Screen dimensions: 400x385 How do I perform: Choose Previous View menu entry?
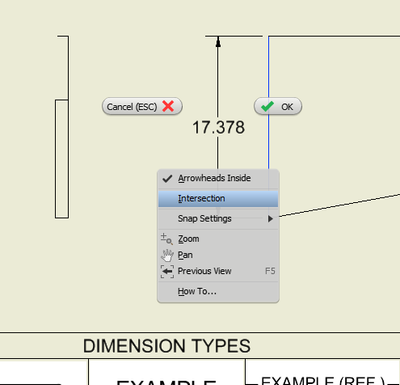click(218, 271)
